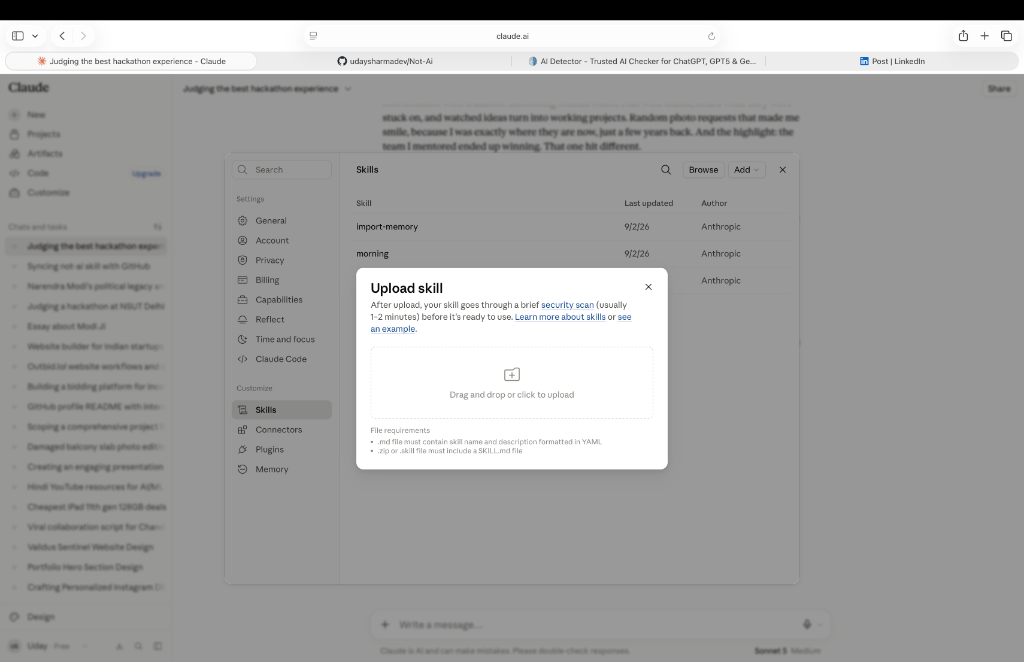Click the plus attach icon in message box

385,625
